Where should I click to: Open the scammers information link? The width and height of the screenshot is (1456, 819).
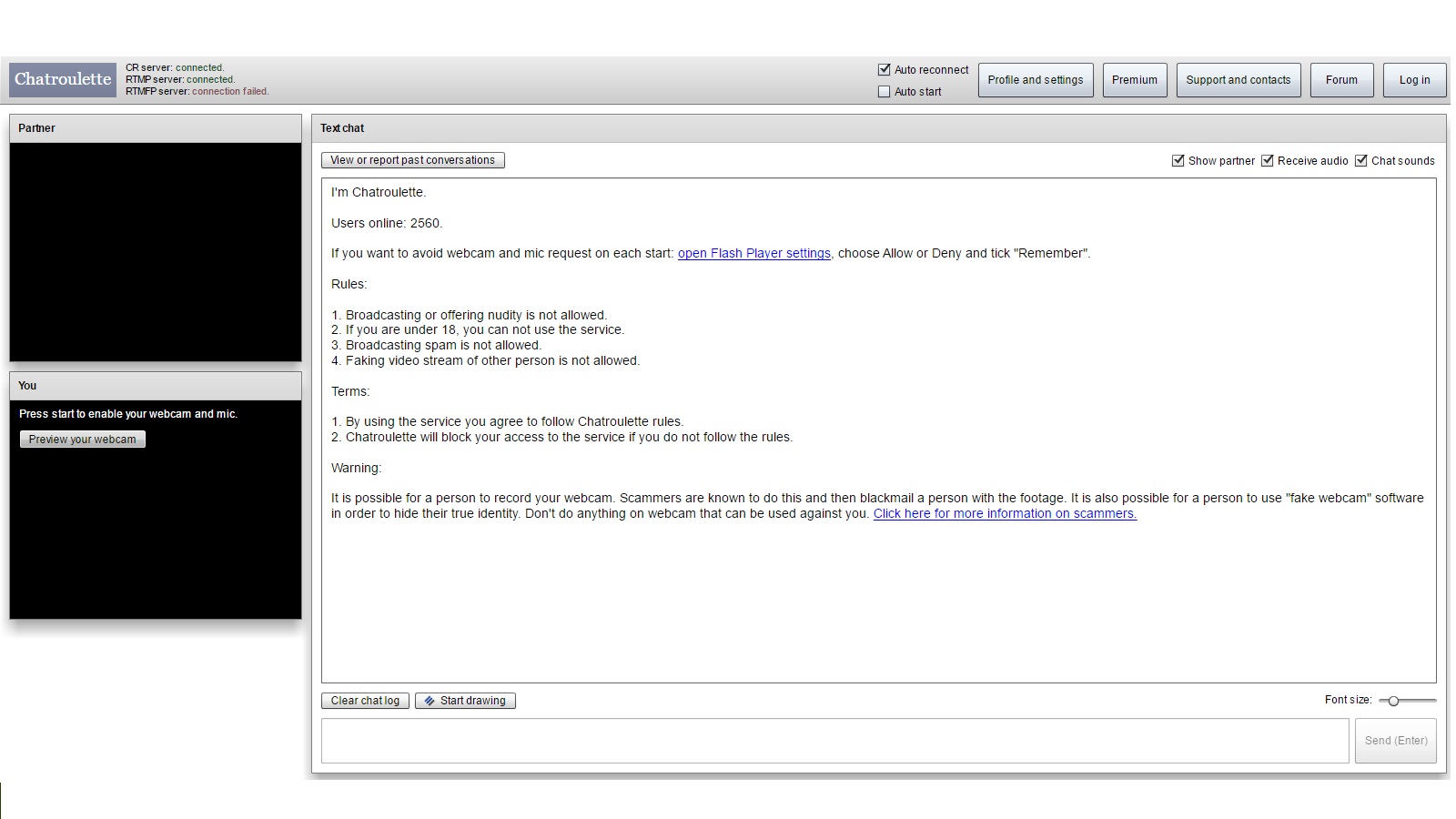click(1006, 513)
